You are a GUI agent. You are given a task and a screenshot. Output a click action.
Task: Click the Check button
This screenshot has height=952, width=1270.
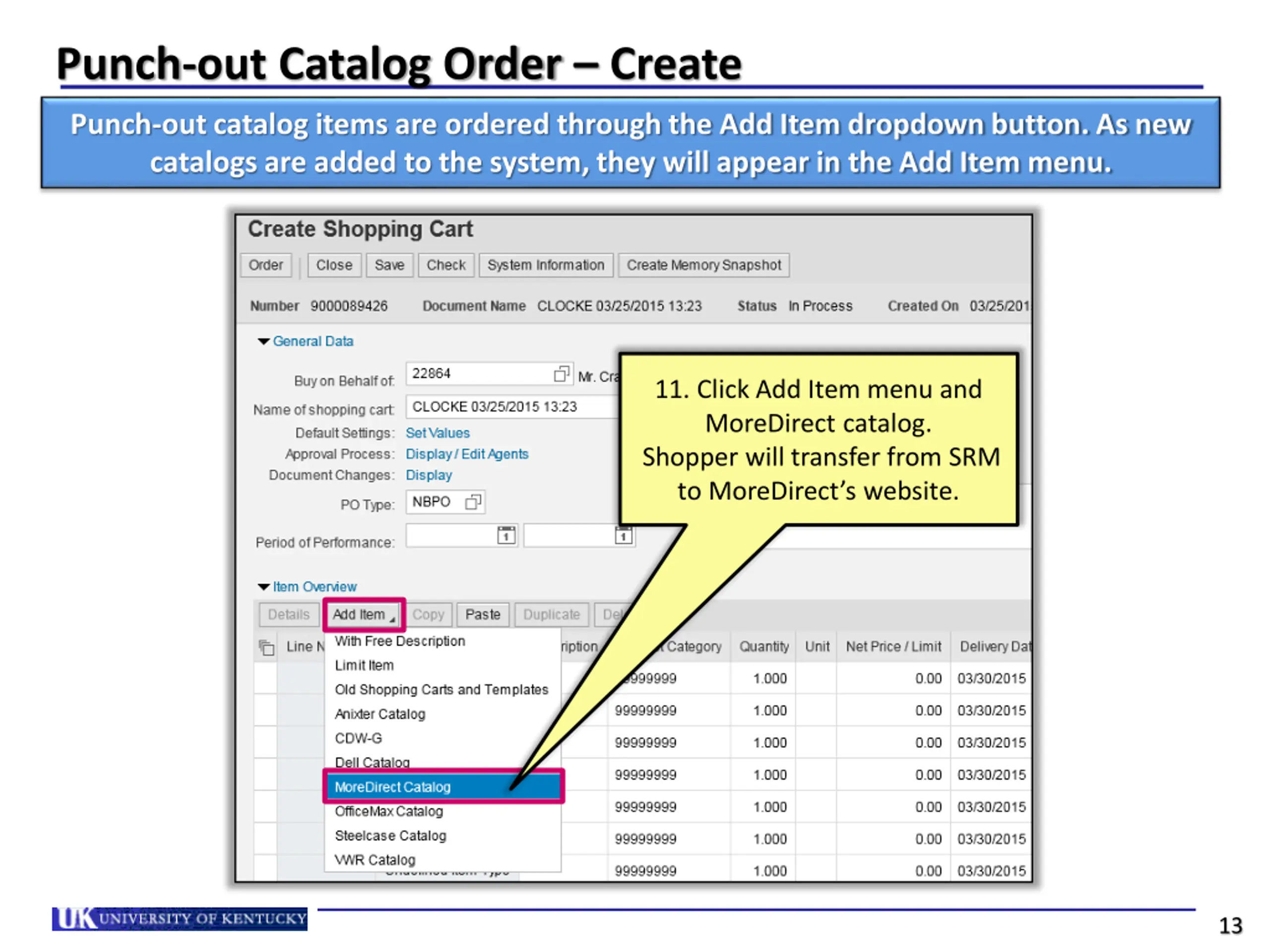[445, 265]
